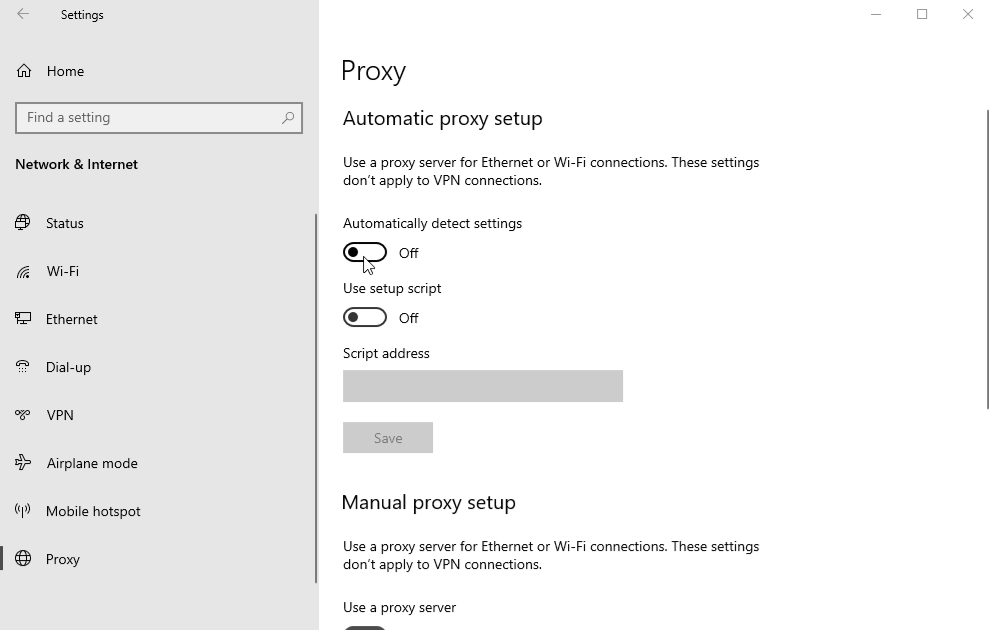989x630 pixels.
Task: Turn on Use setup script toggle
Action: (x=365, y=318)
